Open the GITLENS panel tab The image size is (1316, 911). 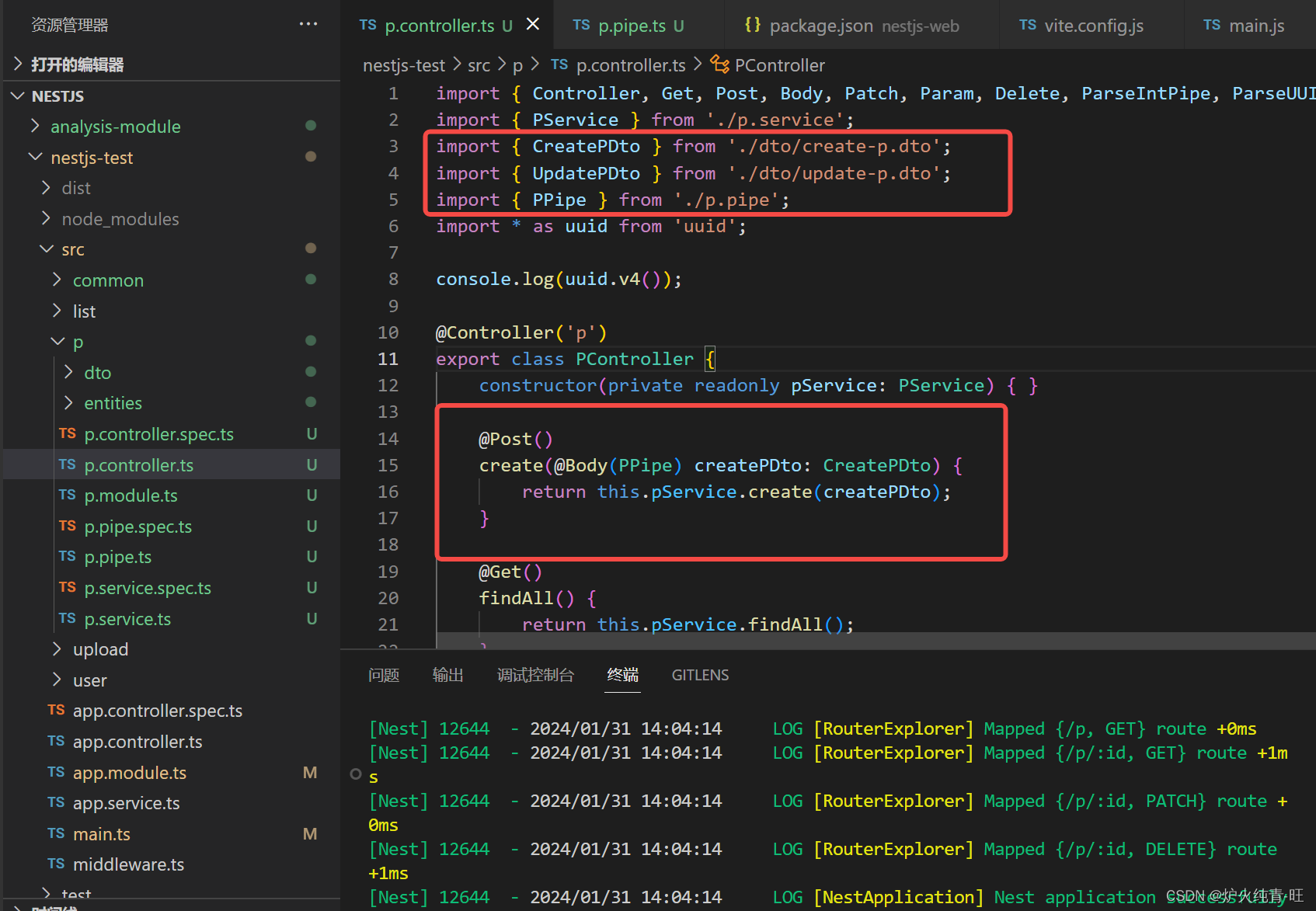pyautogui.click(x=699, y=675)
